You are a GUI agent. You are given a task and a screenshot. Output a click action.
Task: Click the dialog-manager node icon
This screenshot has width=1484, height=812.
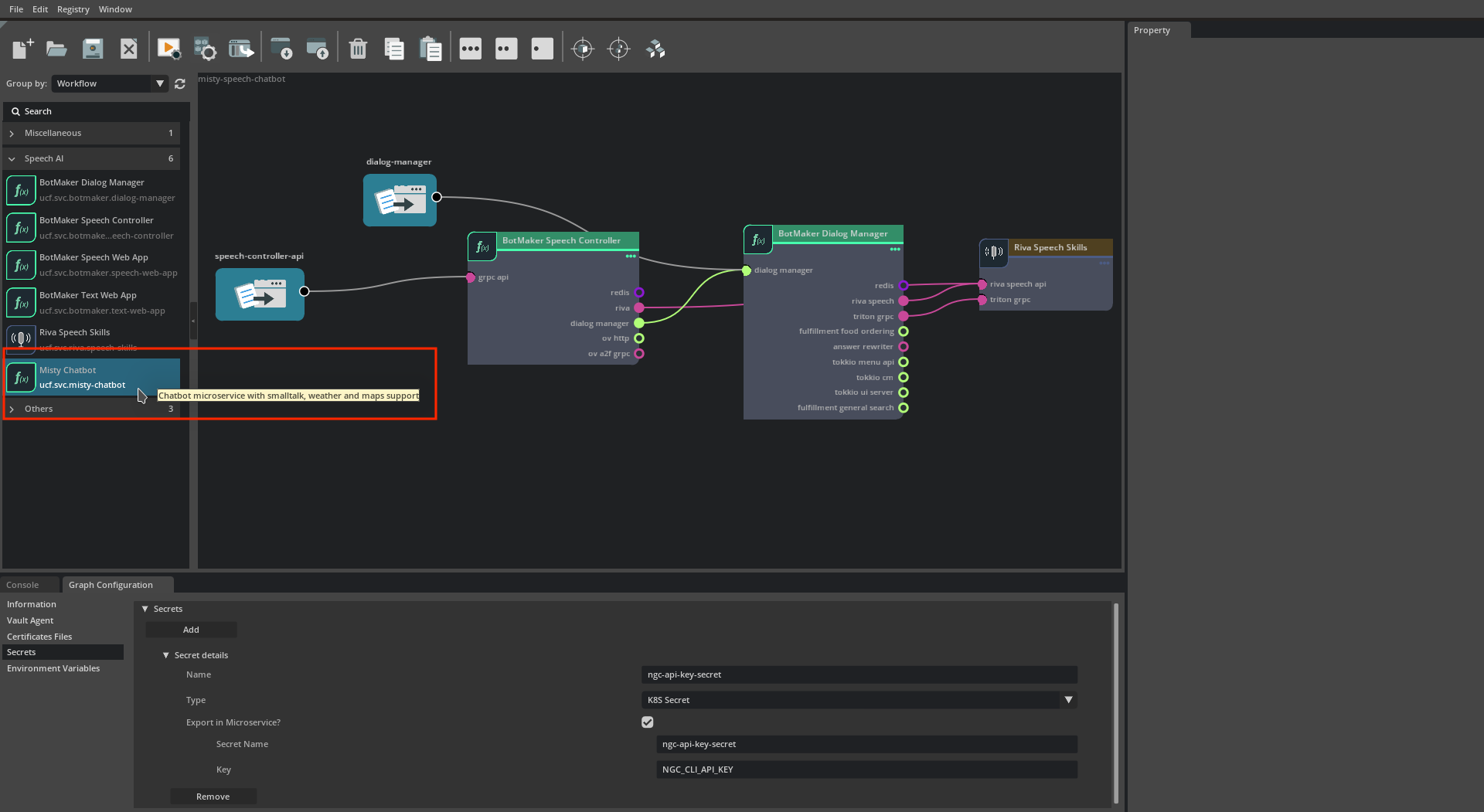pos(400,200)
